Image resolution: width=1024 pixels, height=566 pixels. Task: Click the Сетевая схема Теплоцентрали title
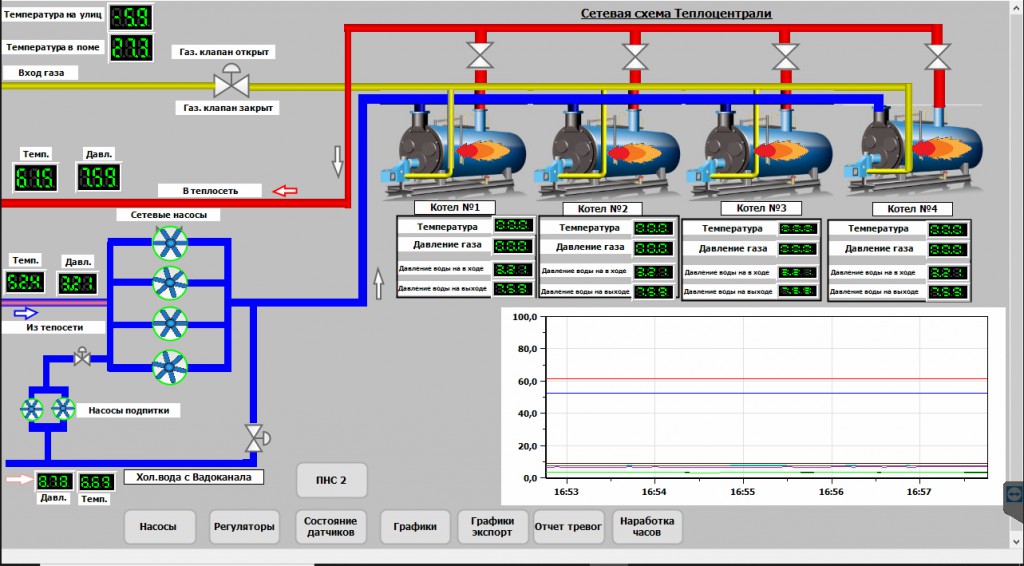(x=677, y=14)
